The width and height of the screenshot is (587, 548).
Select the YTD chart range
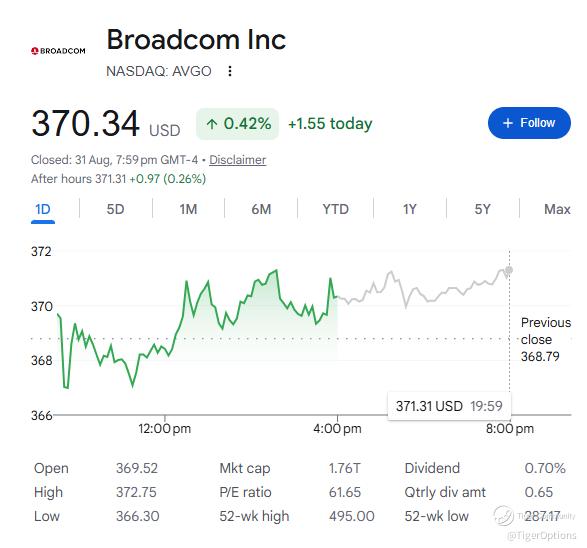pos(335,209)
